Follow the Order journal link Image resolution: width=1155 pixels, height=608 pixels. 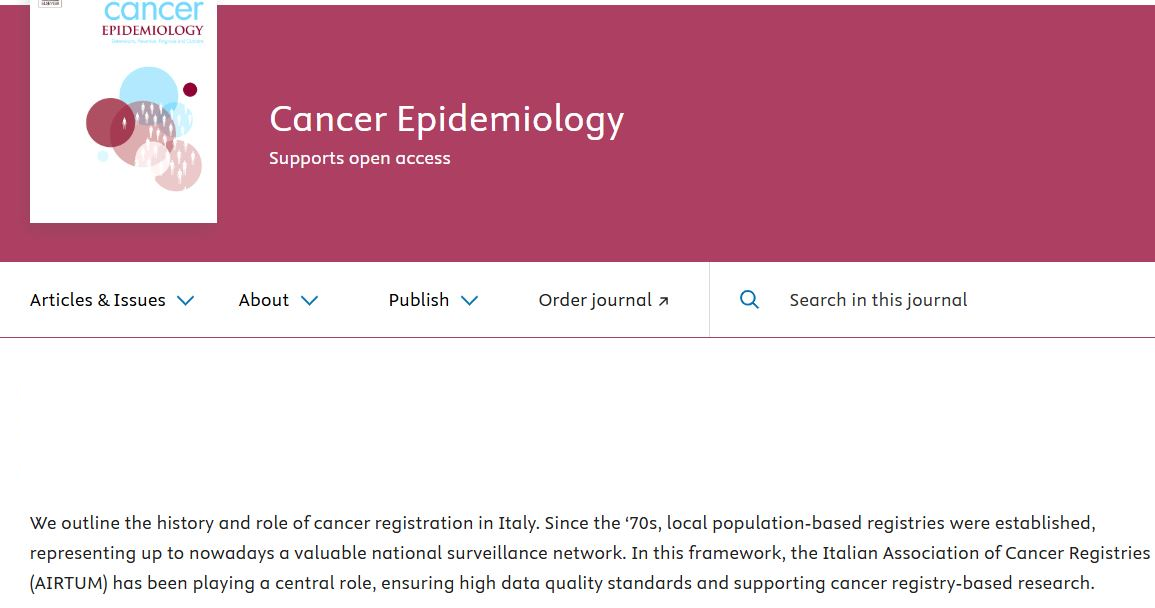tap(595, 300)
